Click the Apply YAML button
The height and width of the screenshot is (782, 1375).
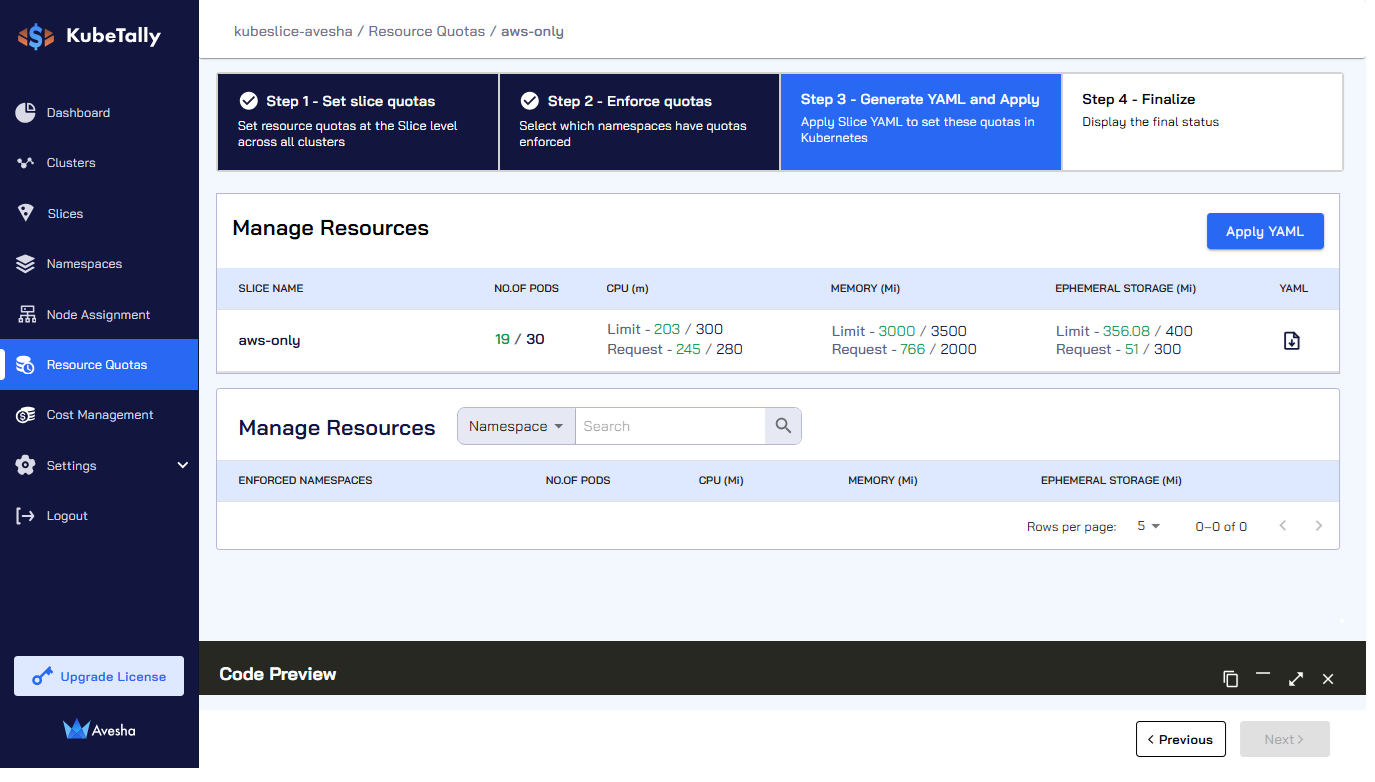point(1265,231)
